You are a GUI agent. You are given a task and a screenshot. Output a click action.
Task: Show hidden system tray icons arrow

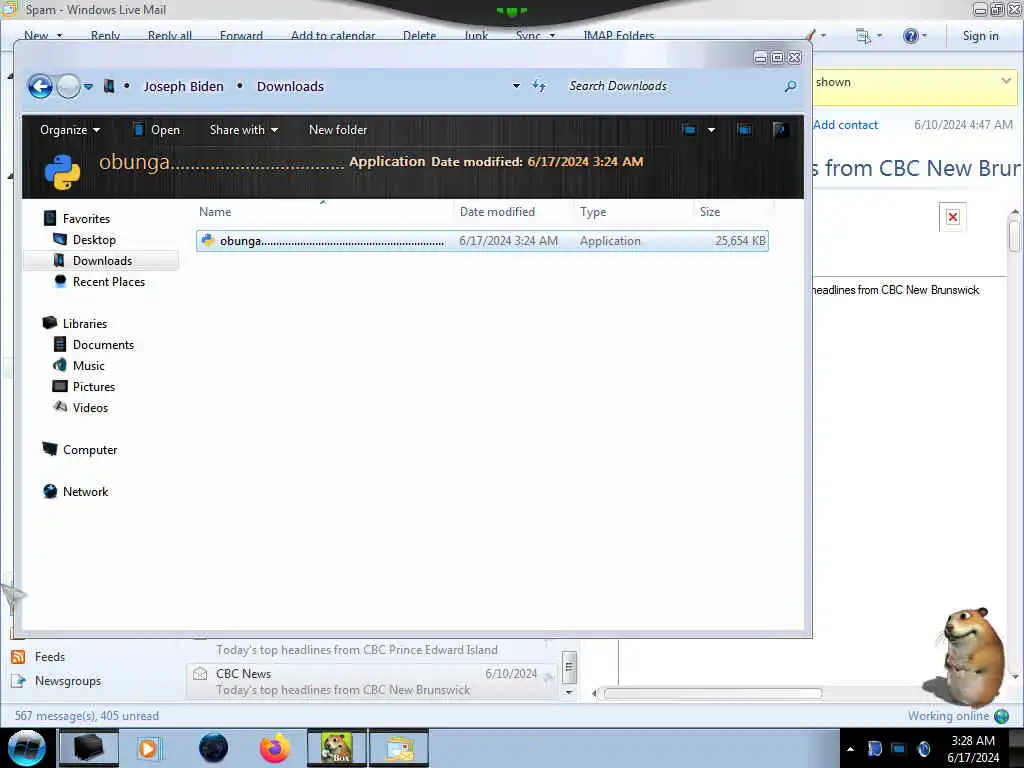(x=850, y=749)
